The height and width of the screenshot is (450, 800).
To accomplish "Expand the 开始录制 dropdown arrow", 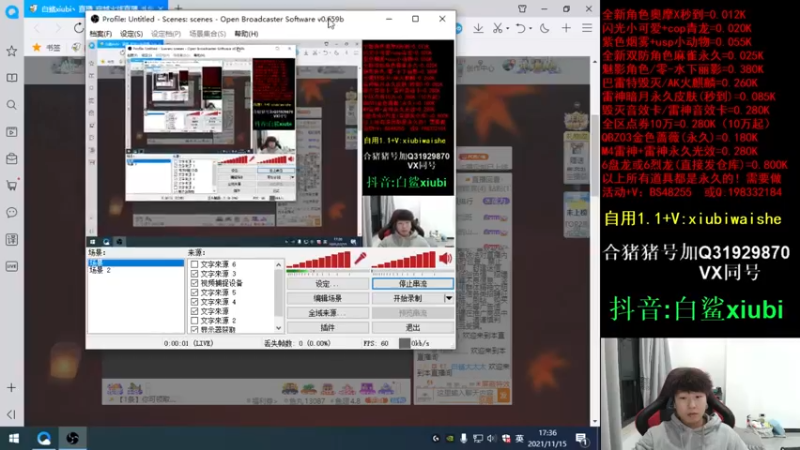I will [448, 298].
